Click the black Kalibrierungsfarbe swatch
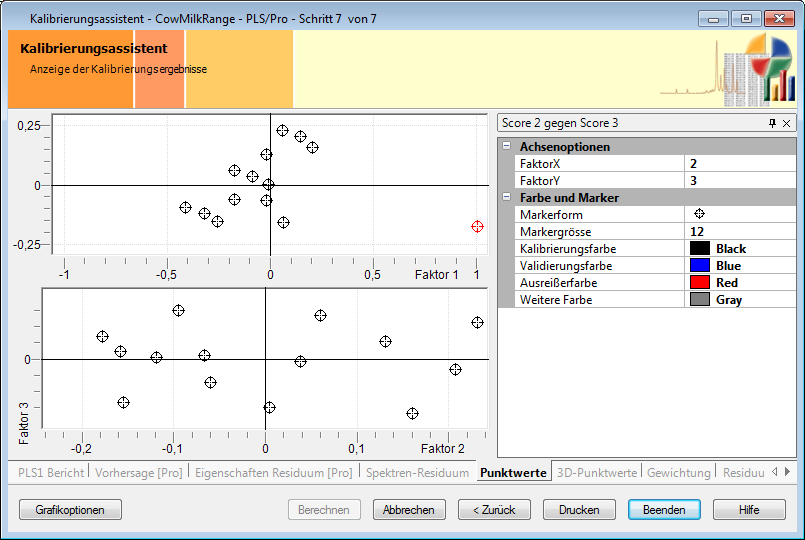The image size is (805, 540). (699, 249)
